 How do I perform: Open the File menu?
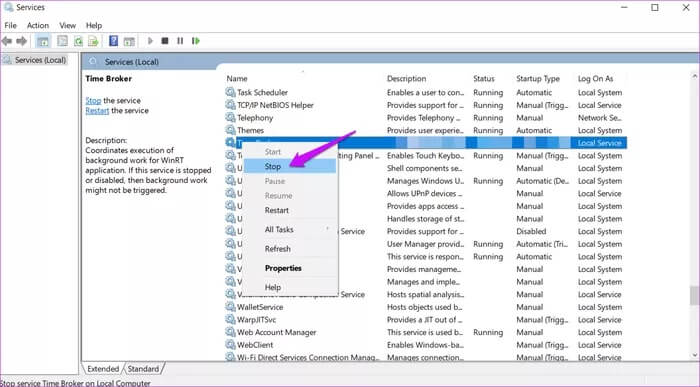[x=10, y=25]
